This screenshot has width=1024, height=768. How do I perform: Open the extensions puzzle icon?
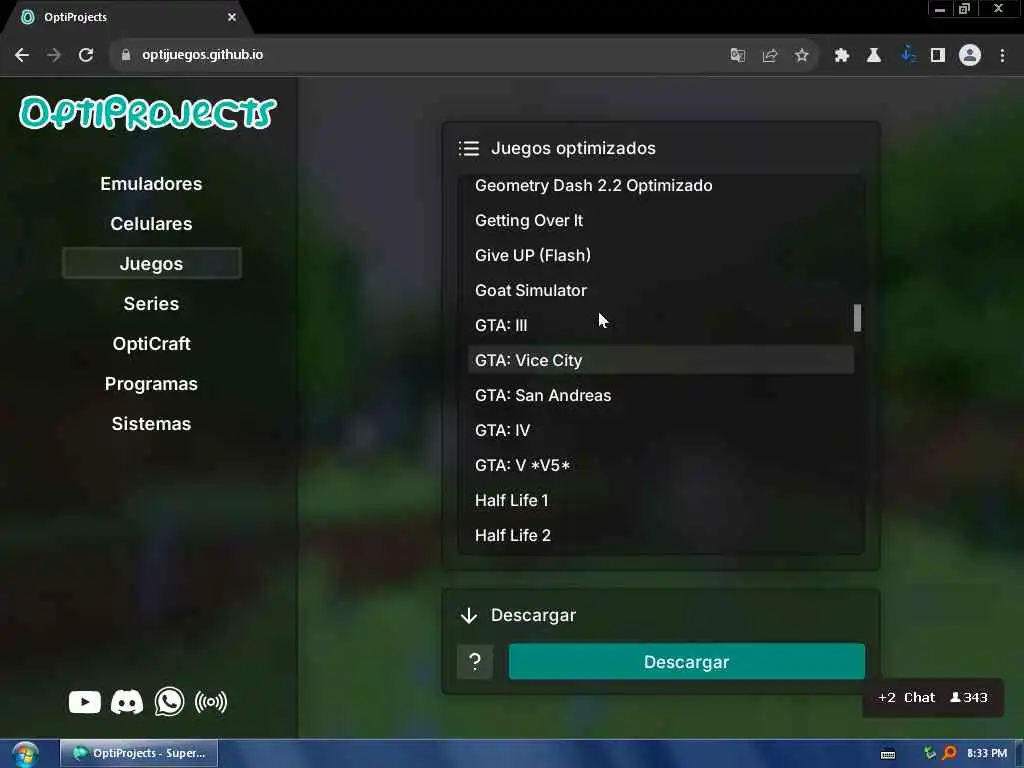[x=842, y=55]
